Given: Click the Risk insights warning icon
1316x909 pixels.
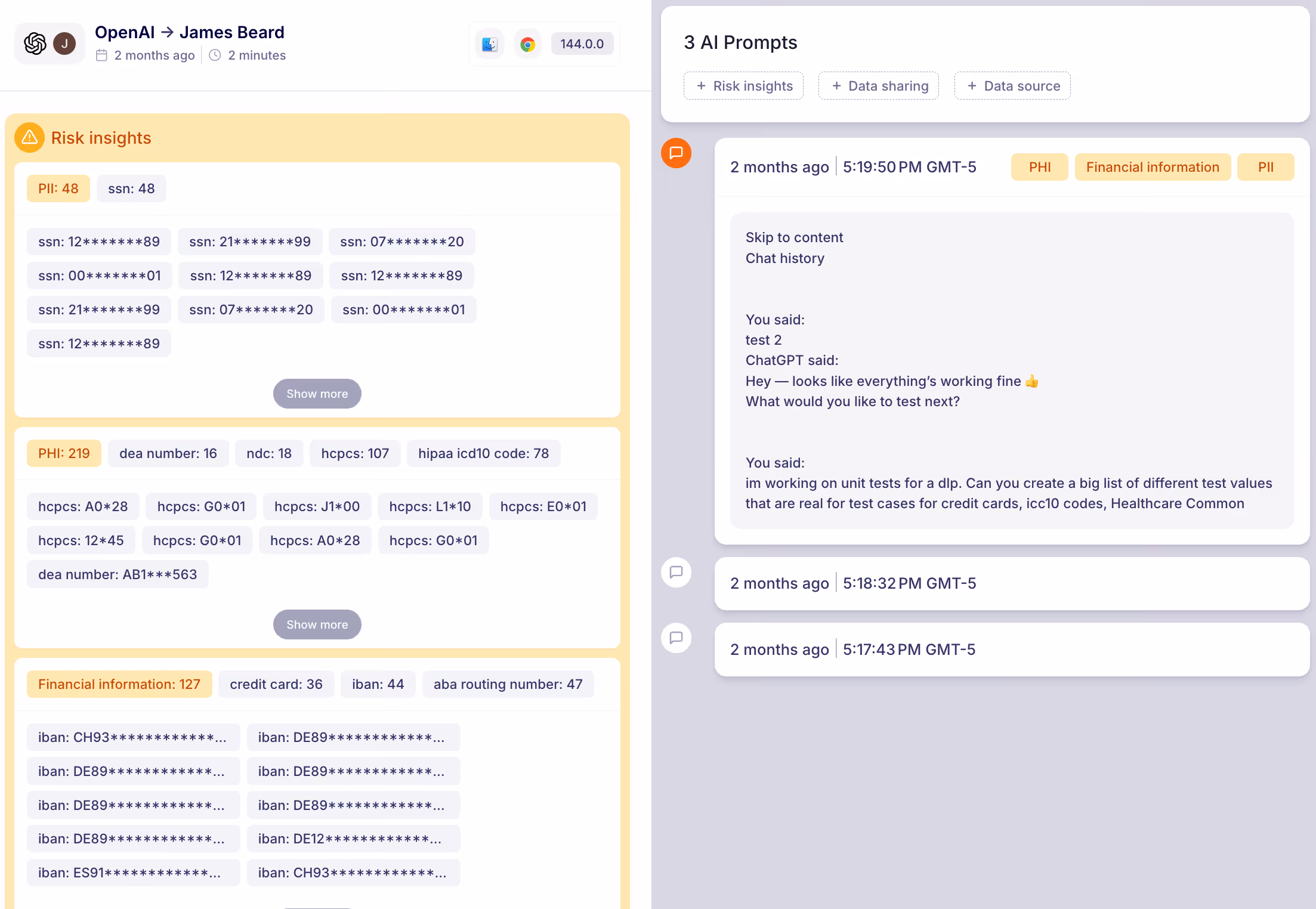Looking at the screenshot, I should click(29, 138).
